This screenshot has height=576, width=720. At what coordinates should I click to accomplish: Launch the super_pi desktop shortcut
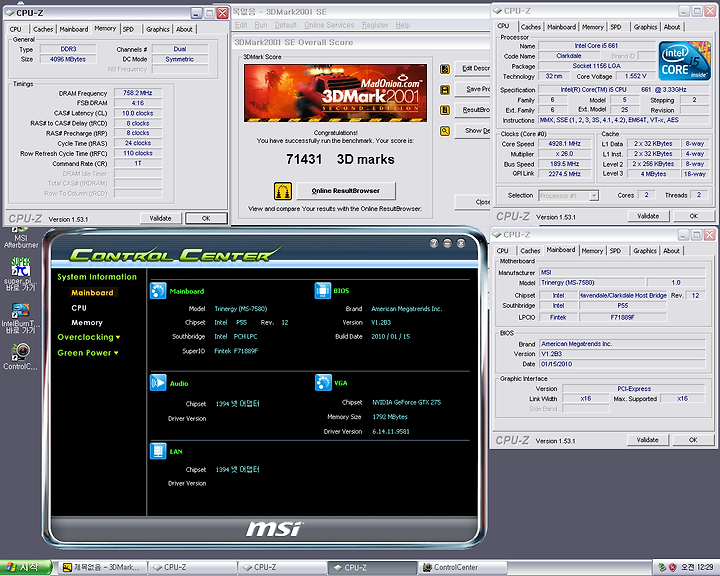(20, 274)
